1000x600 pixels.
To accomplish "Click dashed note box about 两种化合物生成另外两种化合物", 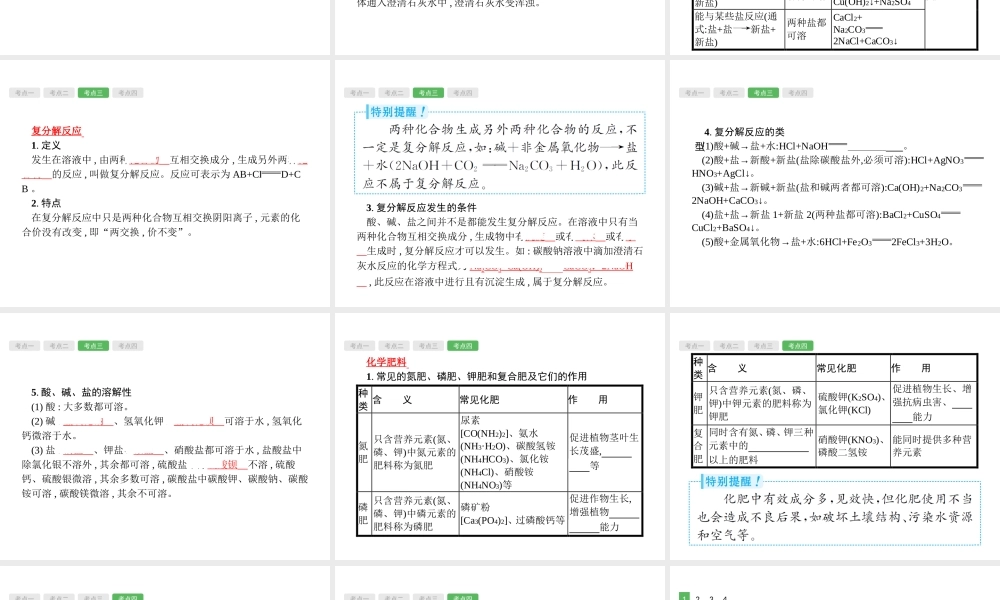I will tap(500, 153).
